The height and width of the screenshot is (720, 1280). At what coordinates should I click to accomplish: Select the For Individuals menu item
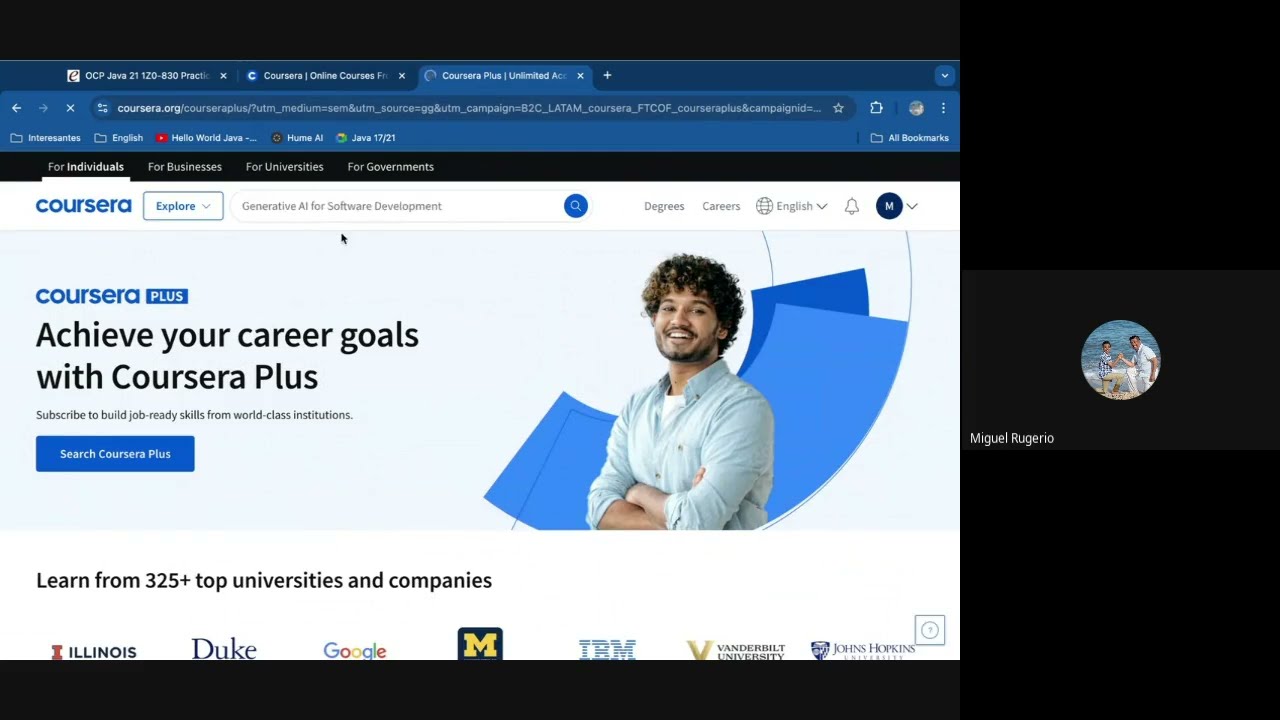(86, 167)
